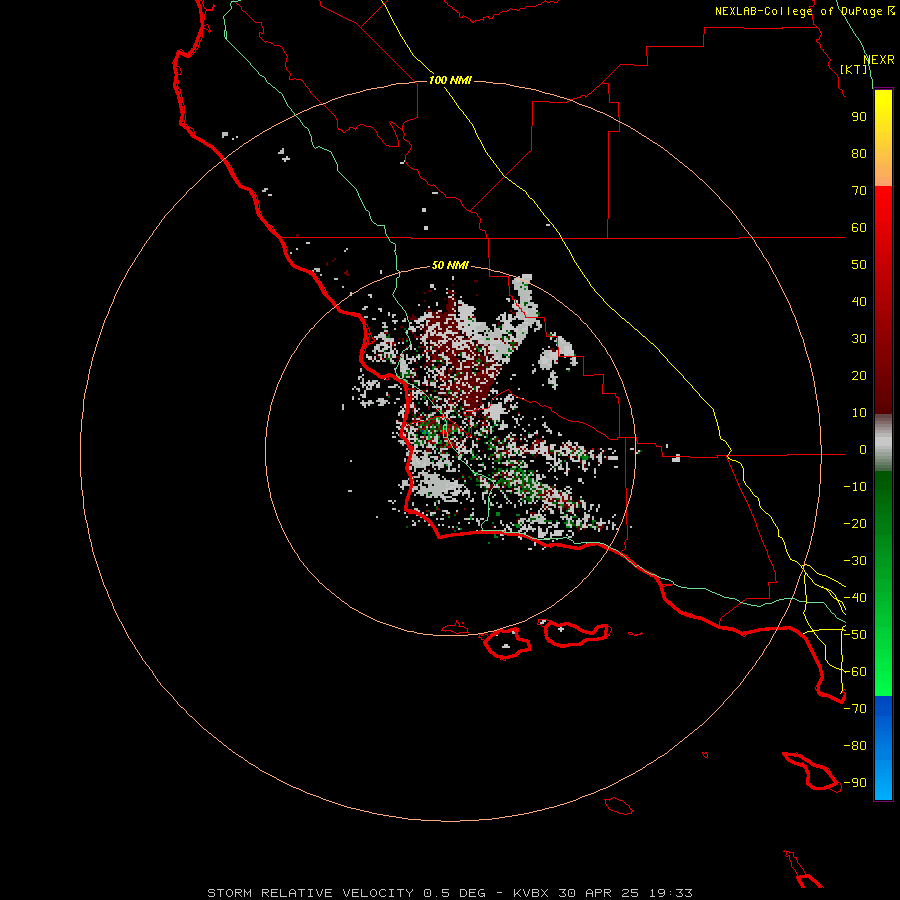
Task: Select the colorbar scale value "-70"
Action: pos(855,709)
